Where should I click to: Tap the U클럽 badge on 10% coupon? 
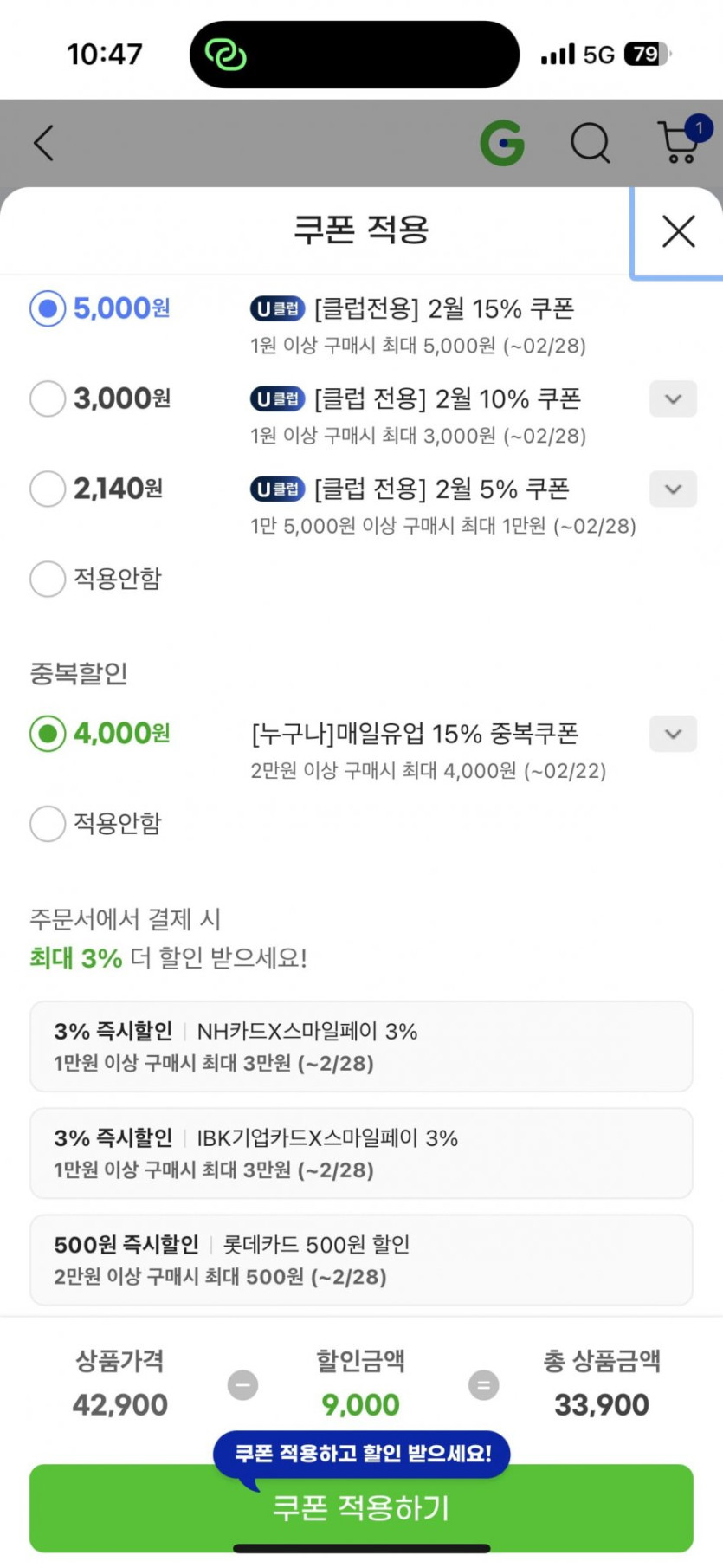277,398
